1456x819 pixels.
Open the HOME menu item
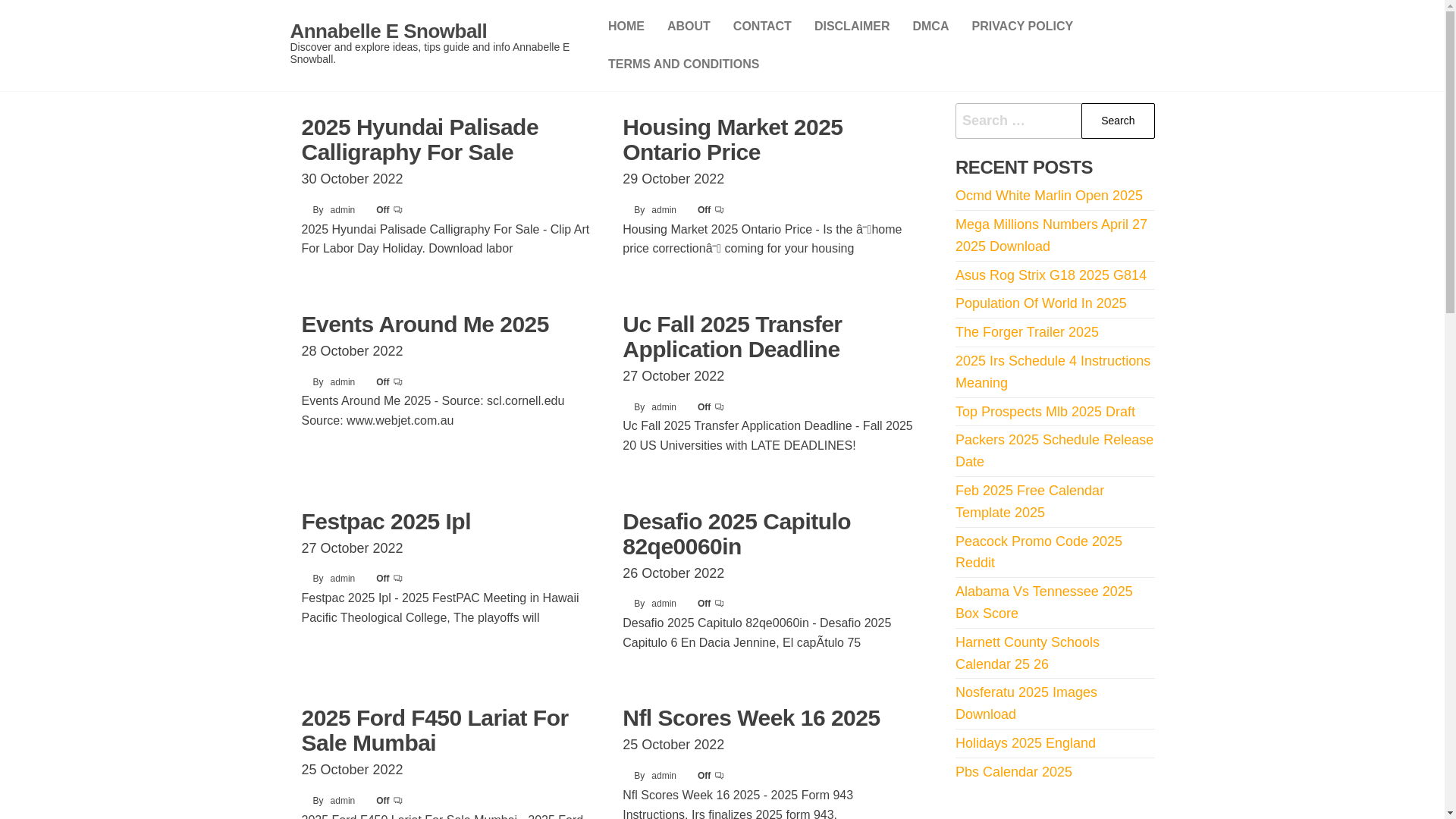coord(626,27)
